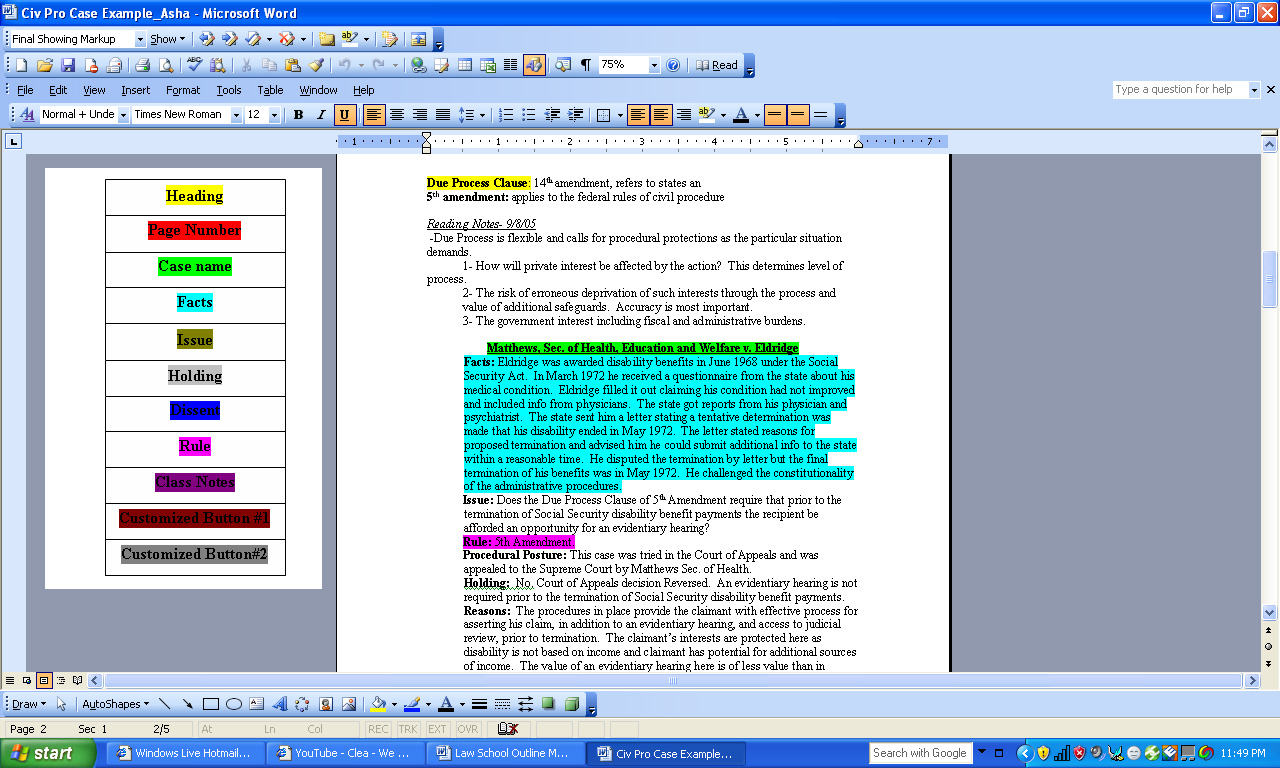Click the Read button
The height and width of the screenshot is (768, 1280).
(x=717, y=65)
